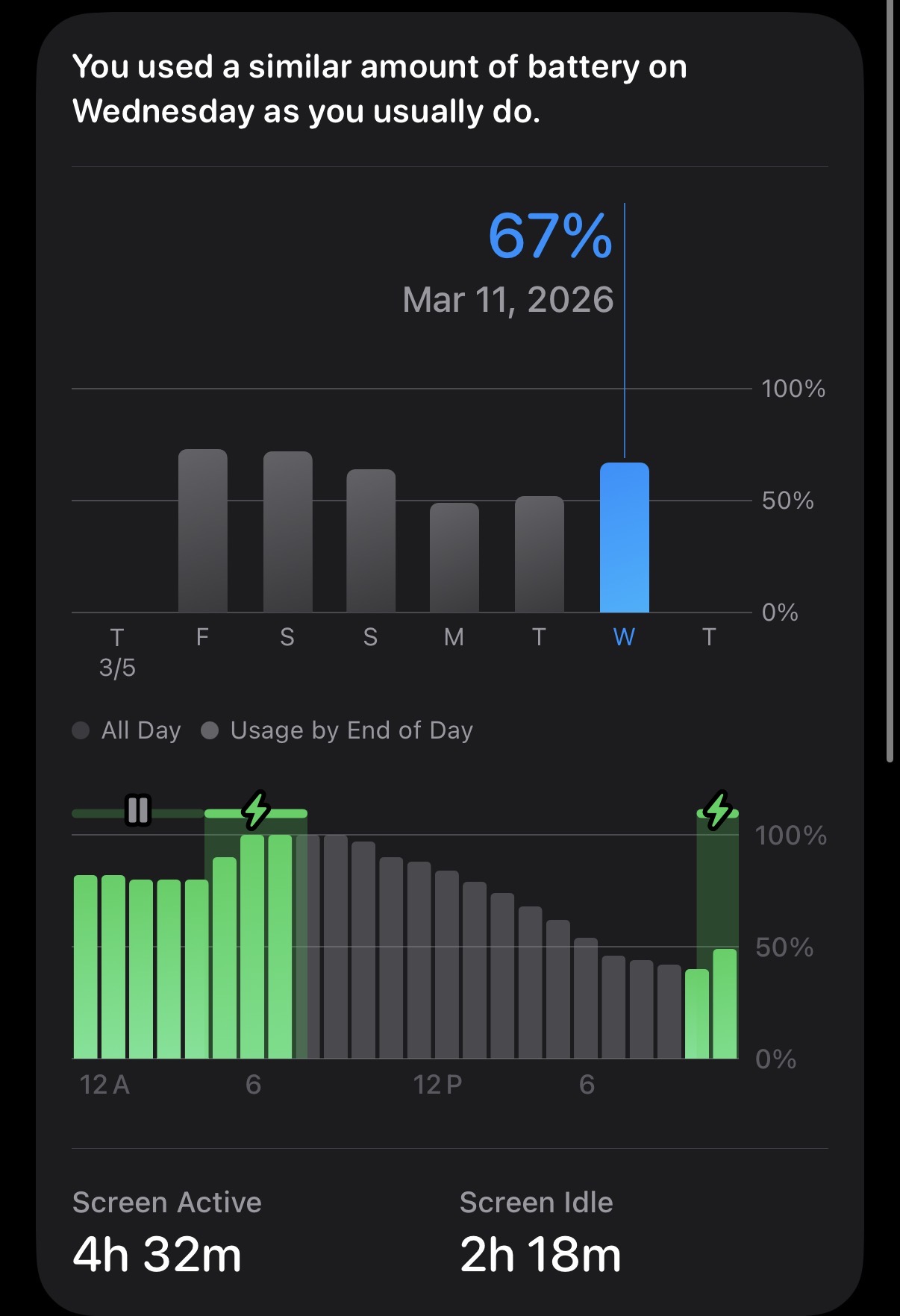
Task: Select Tuesday's battery usage bar
Action: click(540, 554)
